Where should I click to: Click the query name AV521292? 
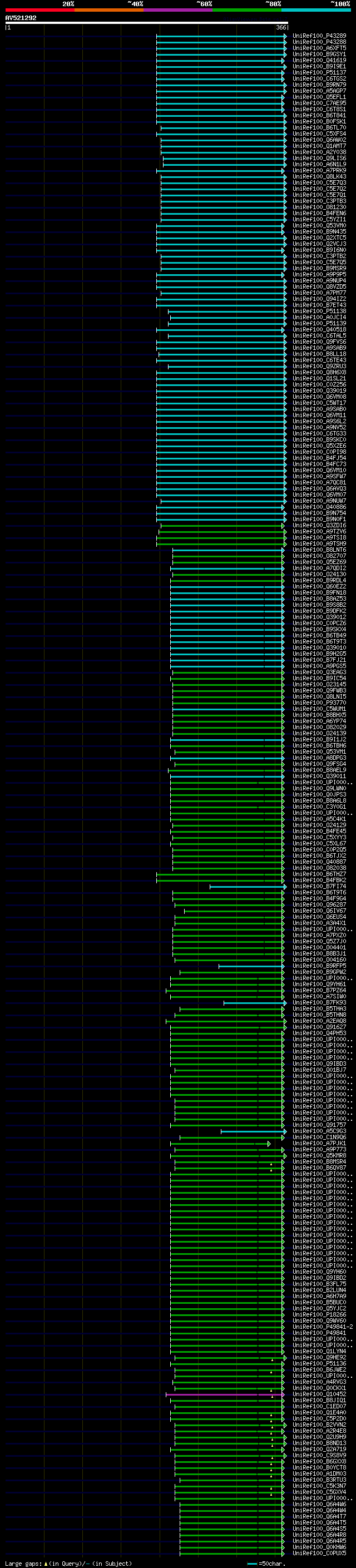(21, 18)
